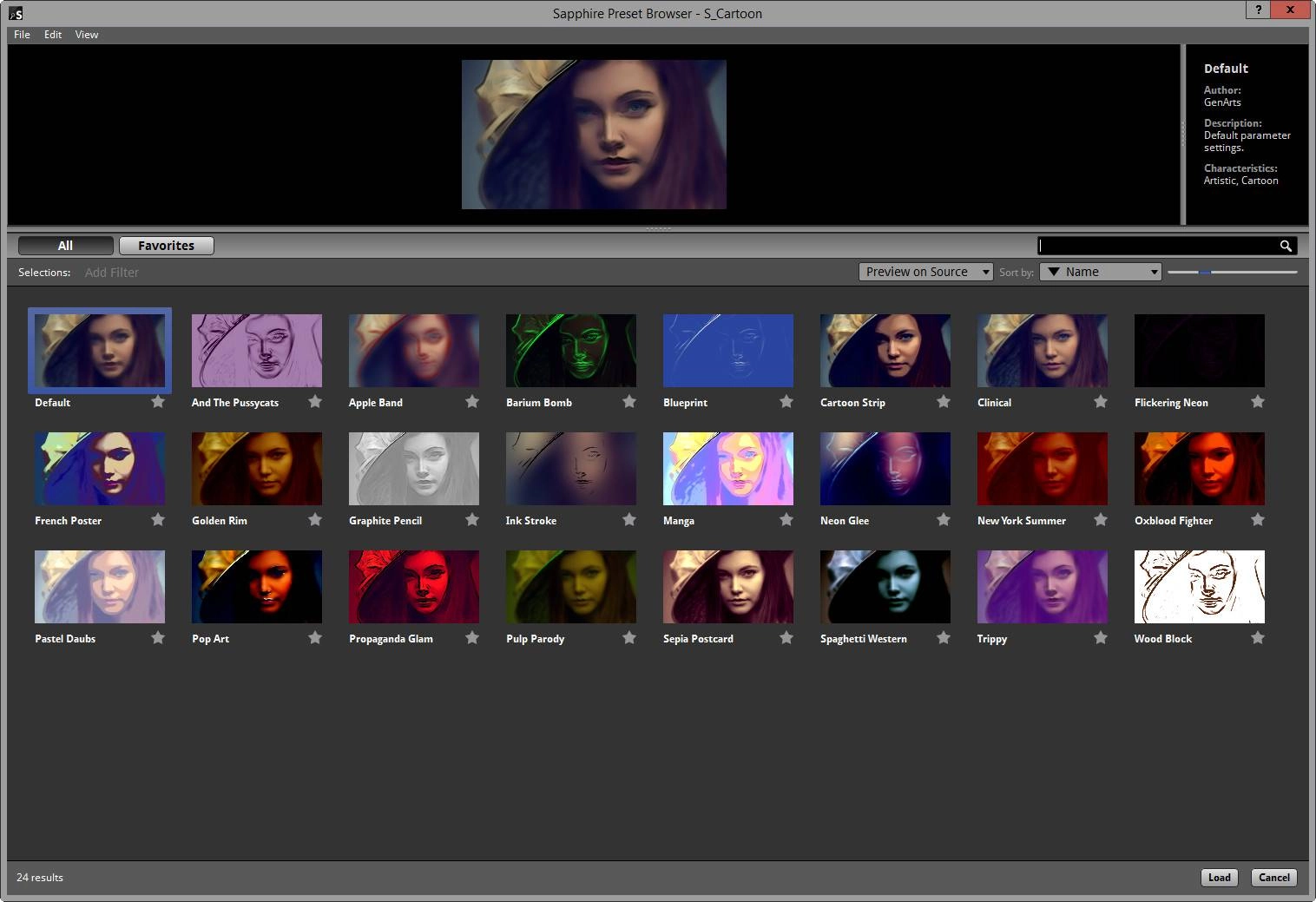Click the star next to Trippy
Image resolution: width=1316 pixels, height=902 pixels.
coord(1101,637)
